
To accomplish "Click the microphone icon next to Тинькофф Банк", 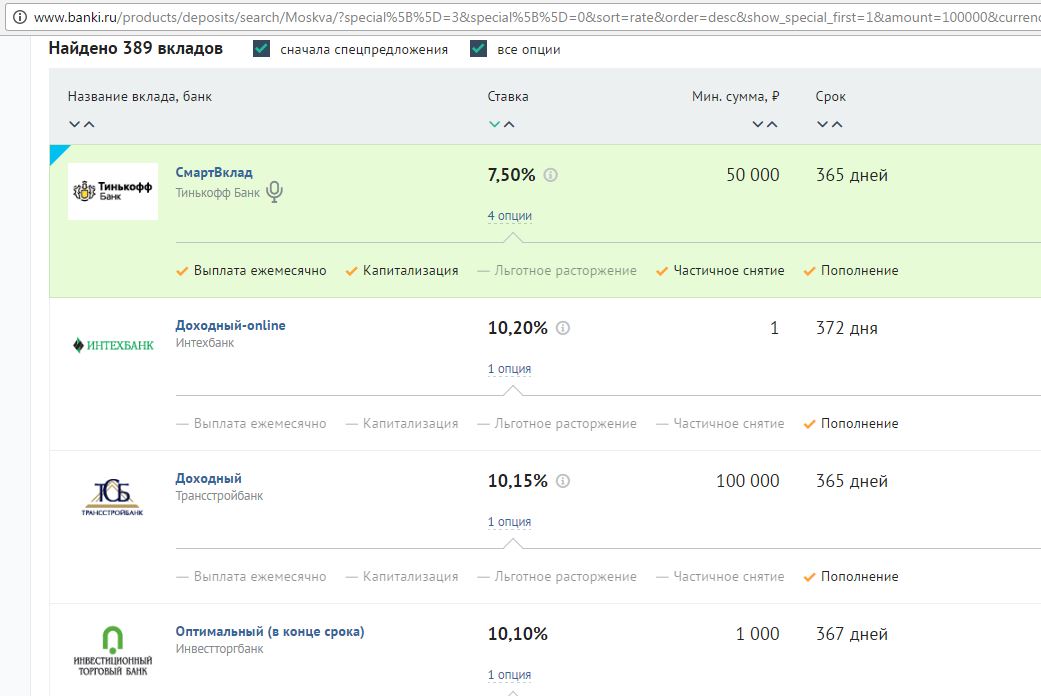I will click(x=274, y=192).
